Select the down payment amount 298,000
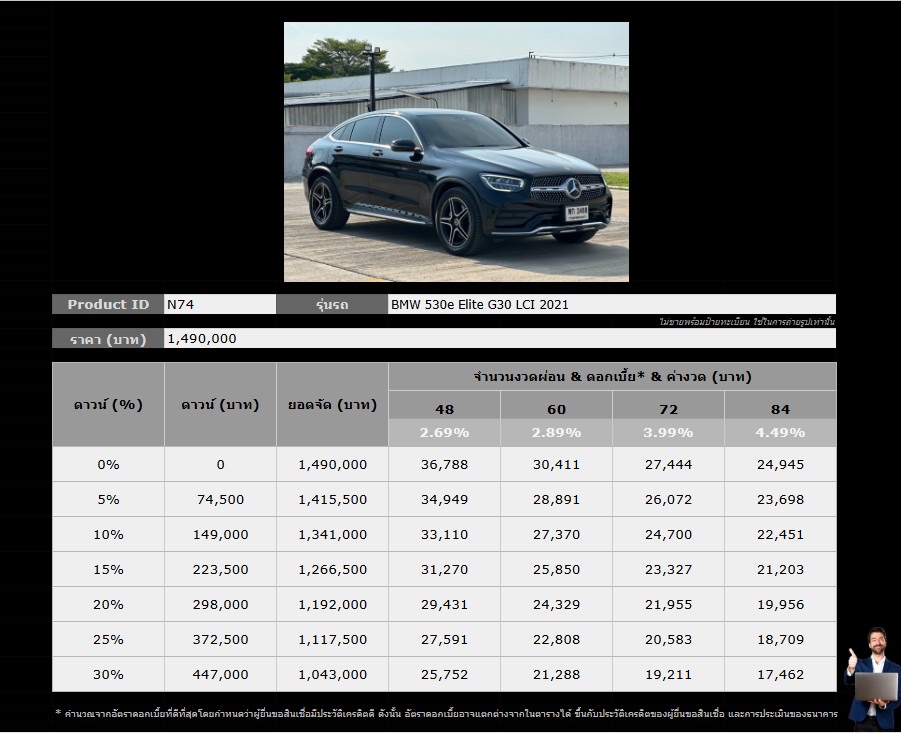Screen dimensions: 901x733 (220, 604)
